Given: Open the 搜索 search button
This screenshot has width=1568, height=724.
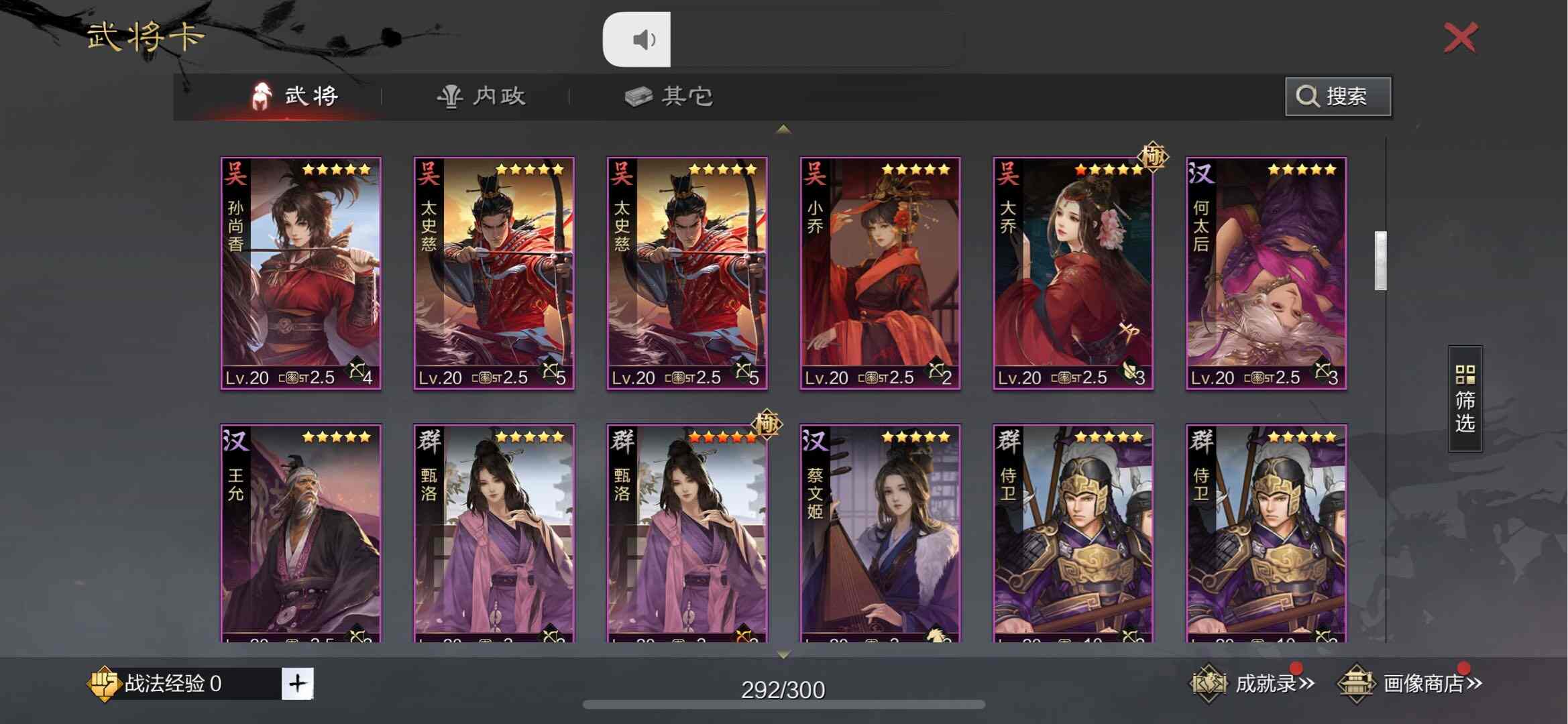Looking at the screenshot, I should [x=1338, y=97].
